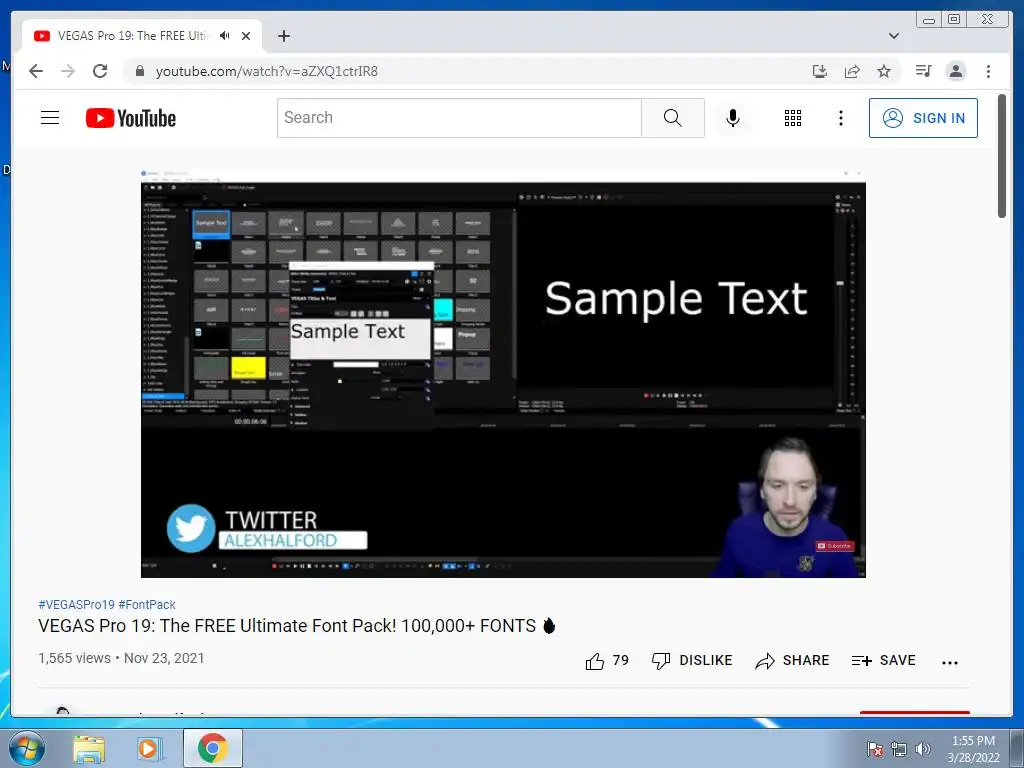Bookmark this tab with the star
The image size is (1024, 768).
884,71
